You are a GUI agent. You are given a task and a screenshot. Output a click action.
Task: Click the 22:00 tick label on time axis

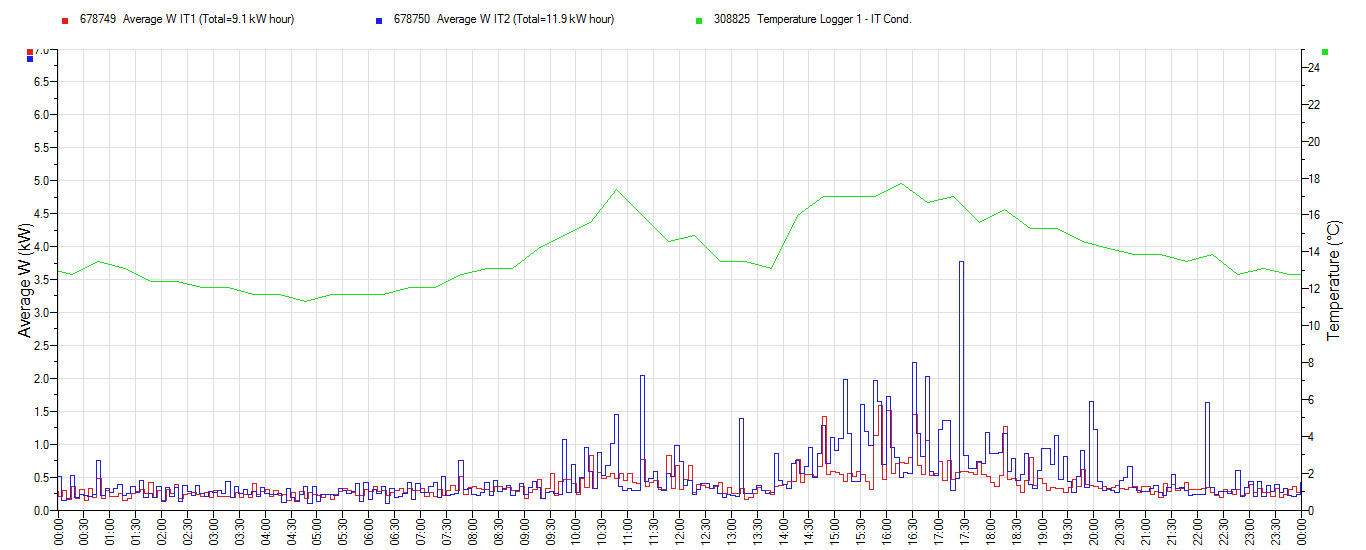[1197, 530]
